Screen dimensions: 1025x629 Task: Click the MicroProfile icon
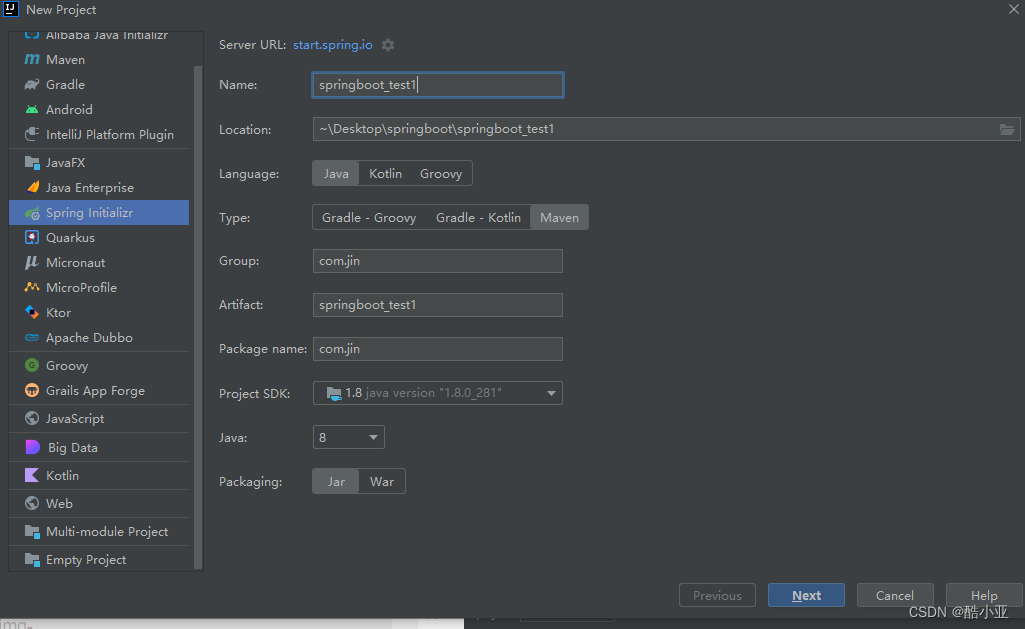[31, 287]
